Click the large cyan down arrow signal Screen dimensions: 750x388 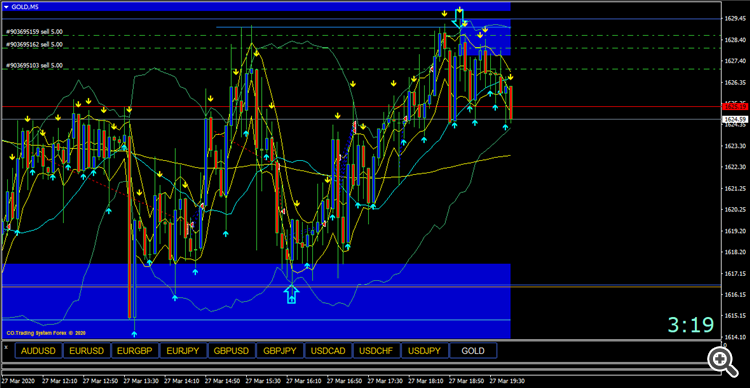[459, 18]
